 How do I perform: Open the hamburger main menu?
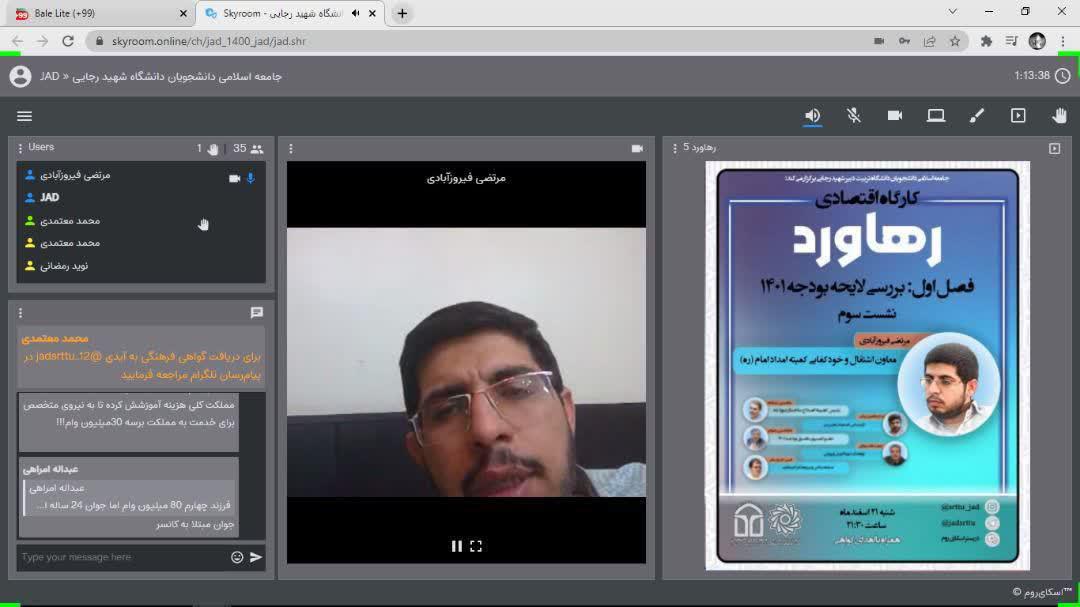point(25,116)
